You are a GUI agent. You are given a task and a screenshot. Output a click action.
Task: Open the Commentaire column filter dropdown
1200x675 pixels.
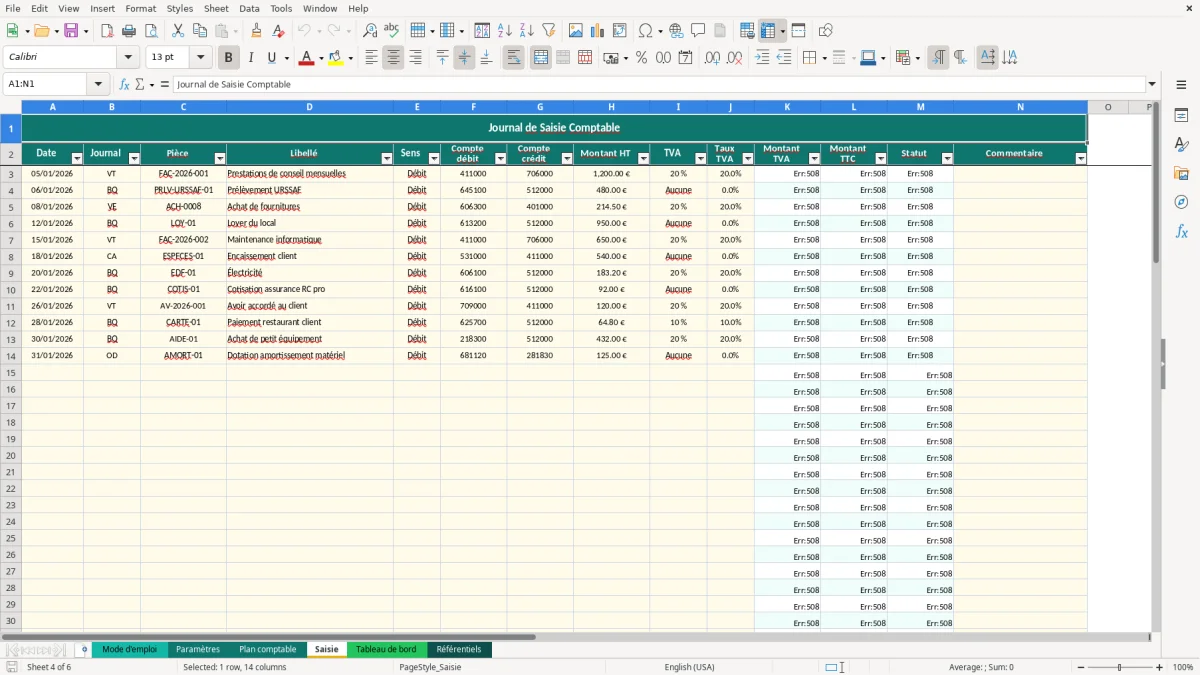(1080, 159)
